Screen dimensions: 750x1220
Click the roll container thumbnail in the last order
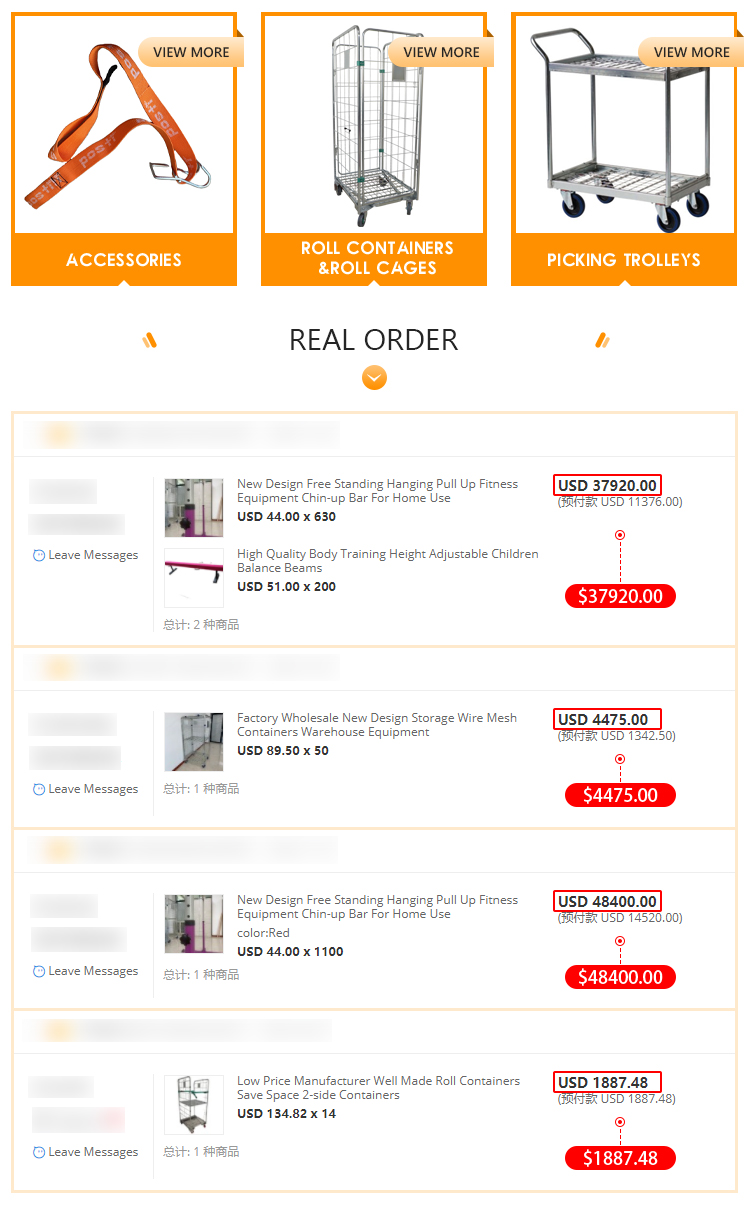coord(194,1105)
